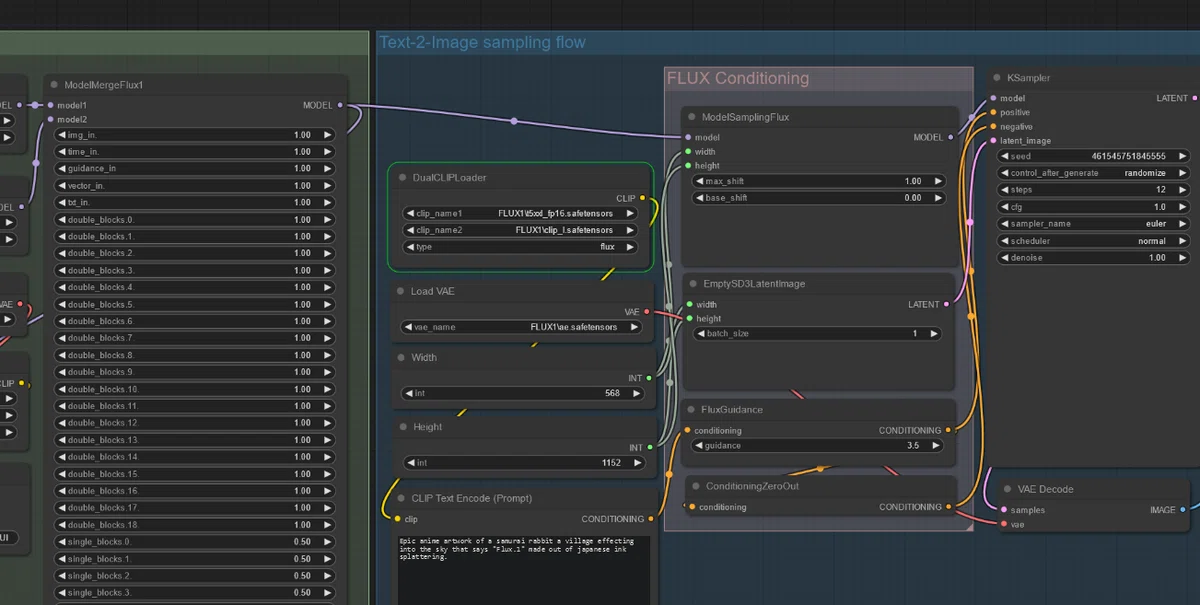Click the seed value field in KSampler

(x=1094, y=156)
